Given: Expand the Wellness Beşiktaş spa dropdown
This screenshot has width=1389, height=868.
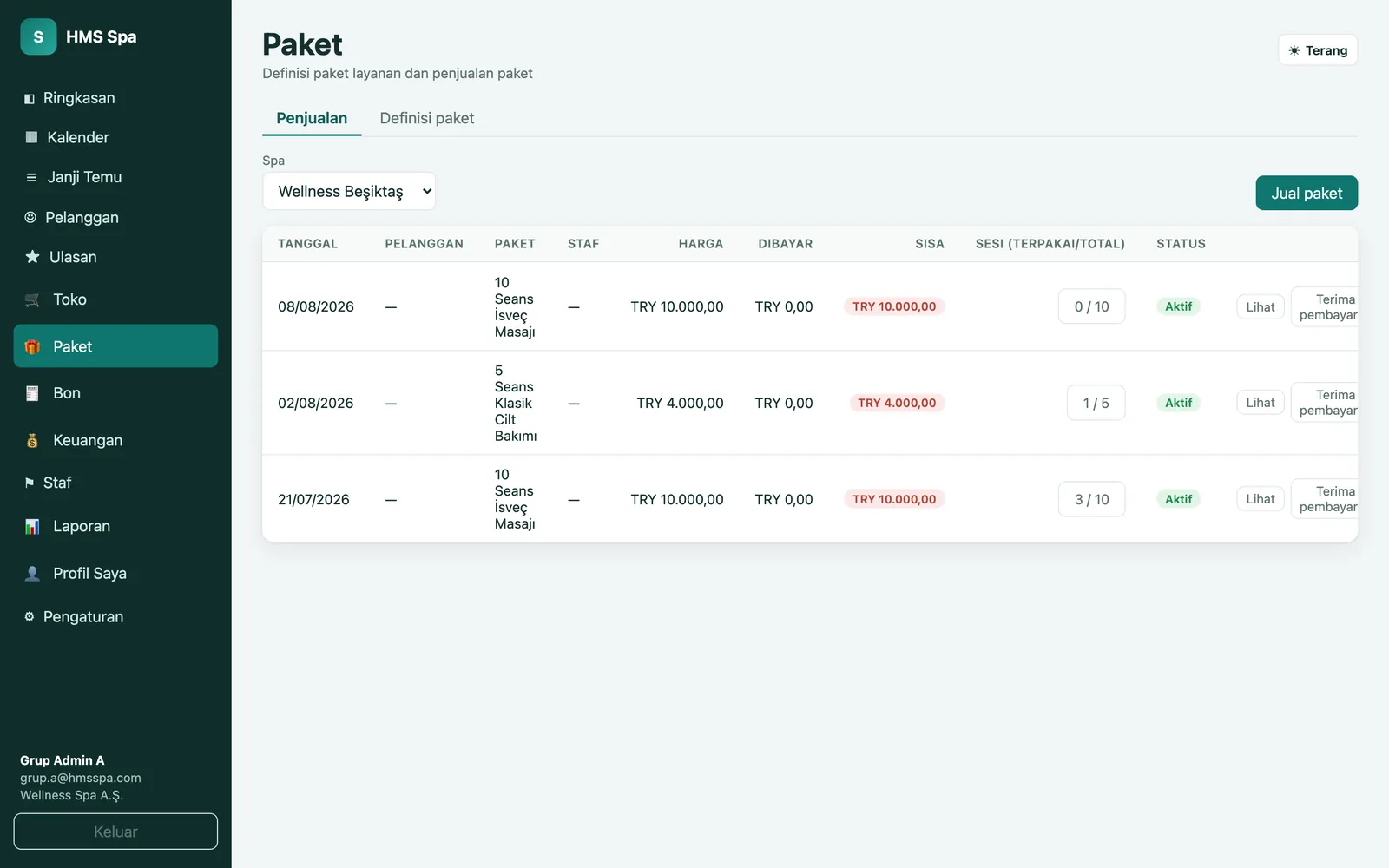Looking at the screenshot, I should point(349,191).
